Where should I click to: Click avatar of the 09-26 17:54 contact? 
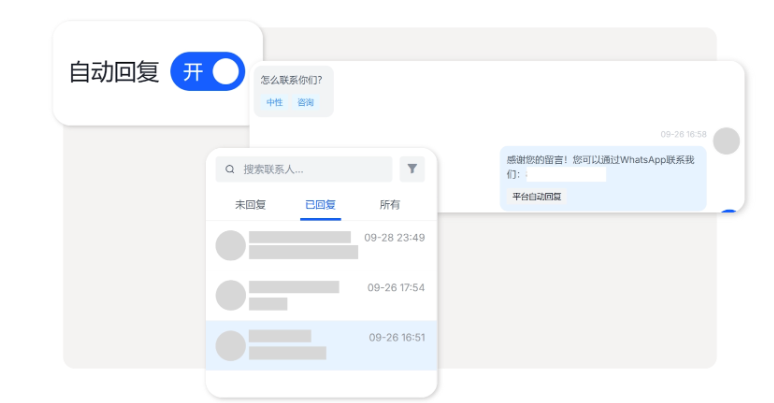231,295
